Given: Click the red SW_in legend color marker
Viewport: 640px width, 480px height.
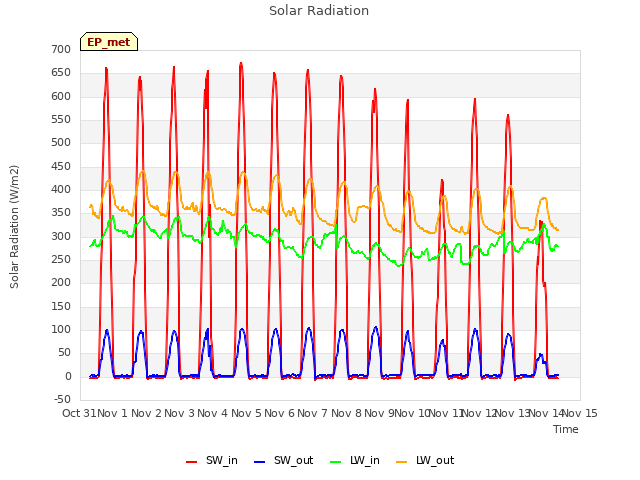Looking at the screenshot, I should point(191,462).
